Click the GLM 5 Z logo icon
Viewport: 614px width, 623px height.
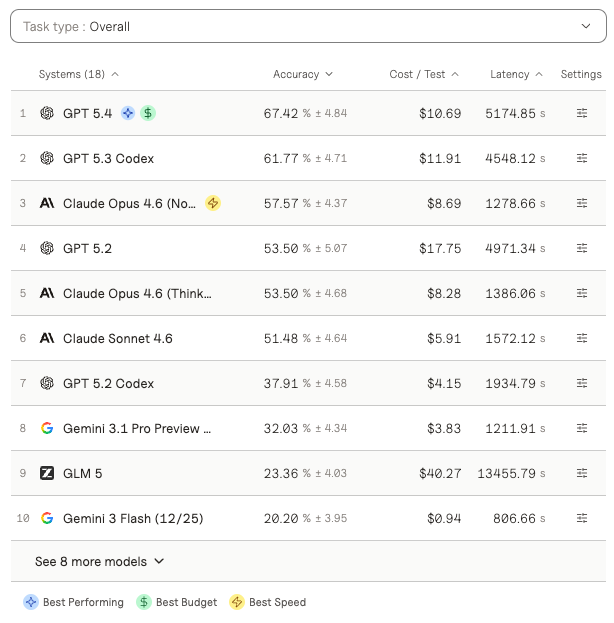[47, 473]
